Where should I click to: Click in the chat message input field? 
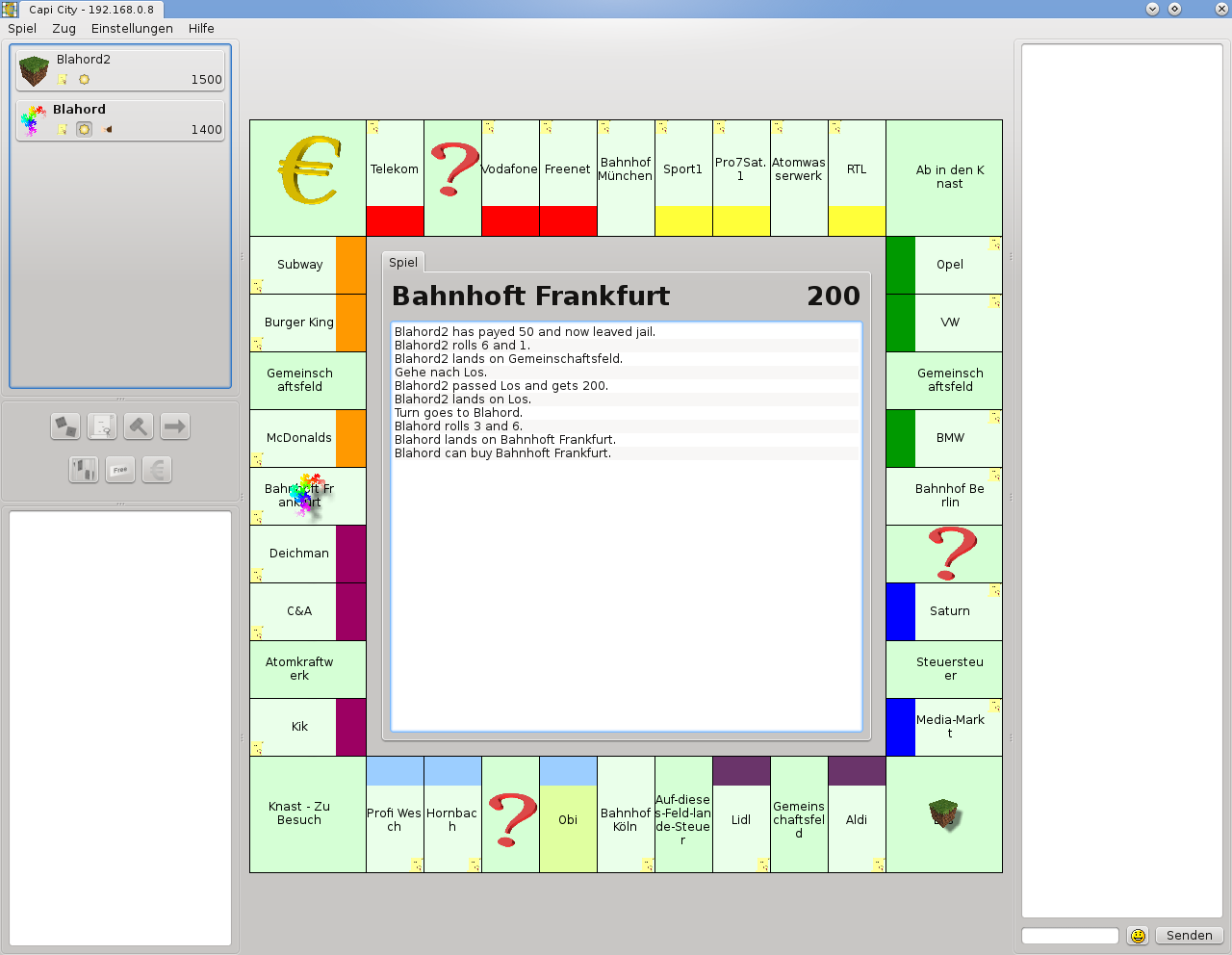point(1070,936)
